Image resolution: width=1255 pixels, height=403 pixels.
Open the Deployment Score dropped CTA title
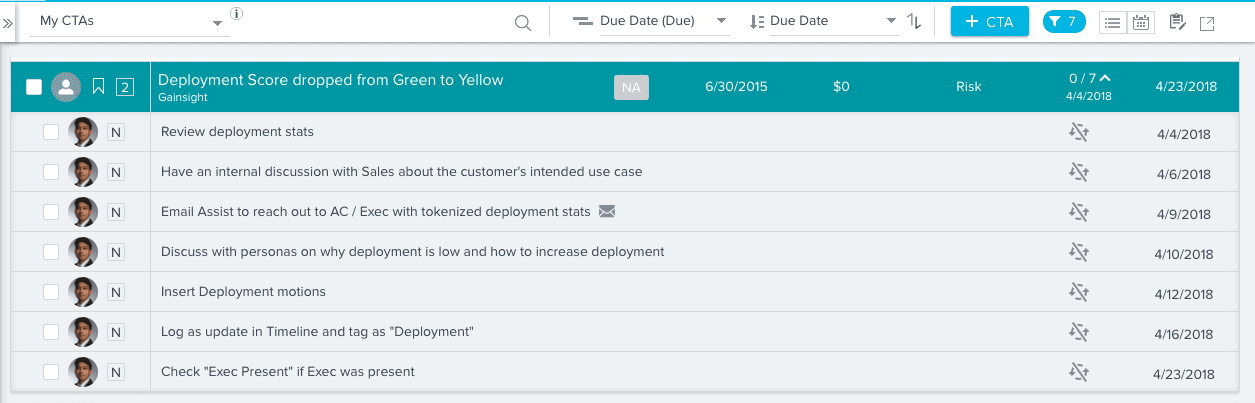[330, 80]
